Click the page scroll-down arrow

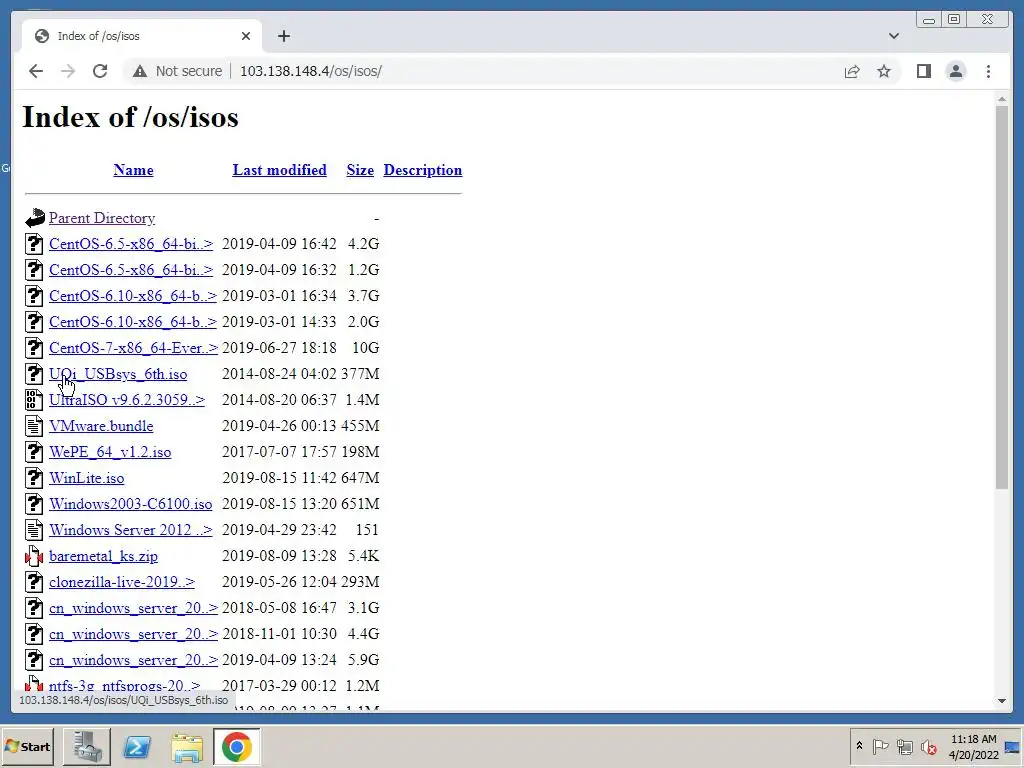tap(1002, 701)
